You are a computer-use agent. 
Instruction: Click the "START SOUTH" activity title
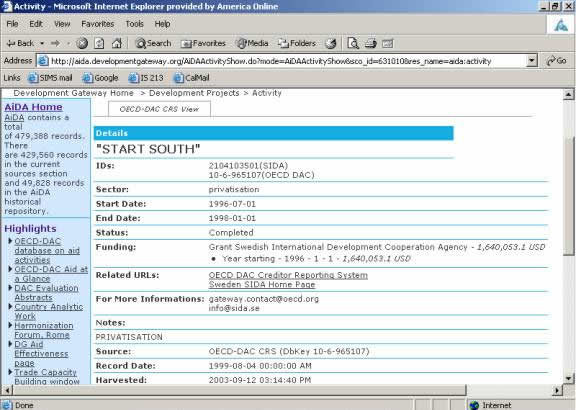tap(148, 149)
